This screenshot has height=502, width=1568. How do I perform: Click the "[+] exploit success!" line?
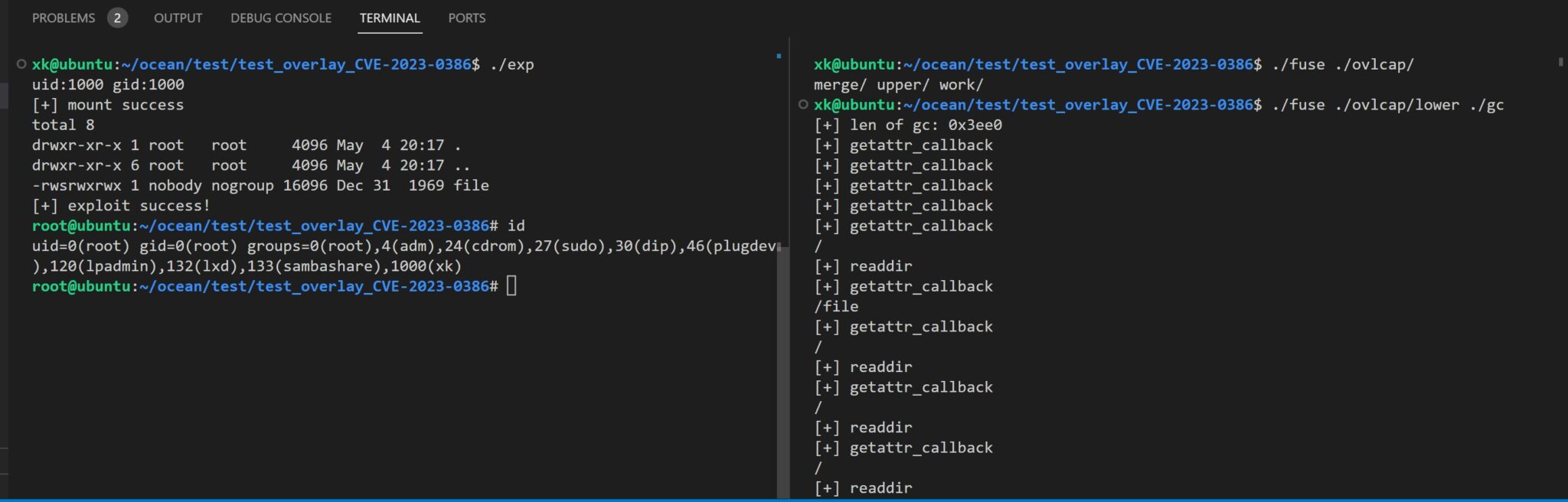tap(121, 205)
